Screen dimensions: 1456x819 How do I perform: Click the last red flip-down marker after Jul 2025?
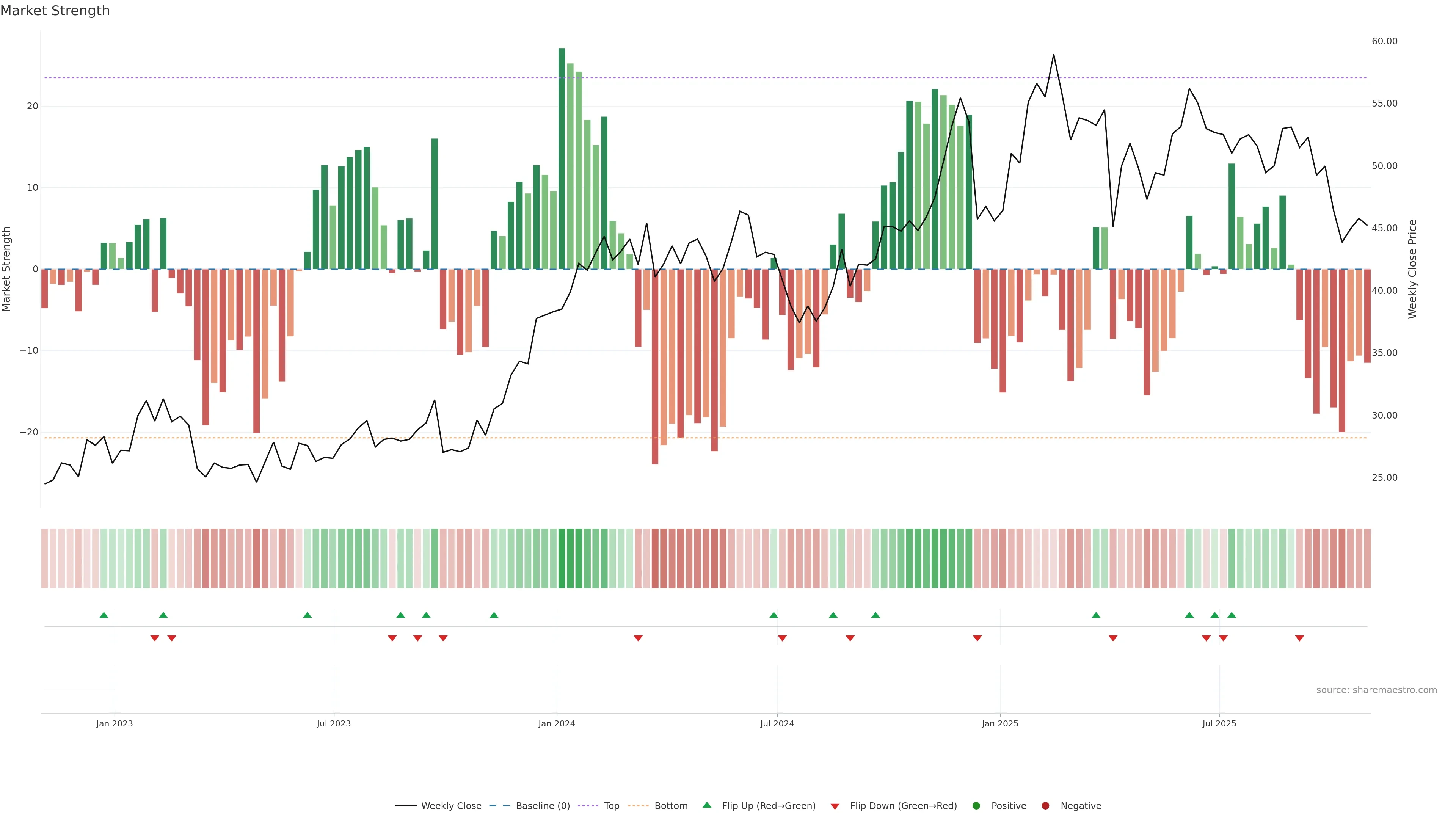coord(1299,638)
